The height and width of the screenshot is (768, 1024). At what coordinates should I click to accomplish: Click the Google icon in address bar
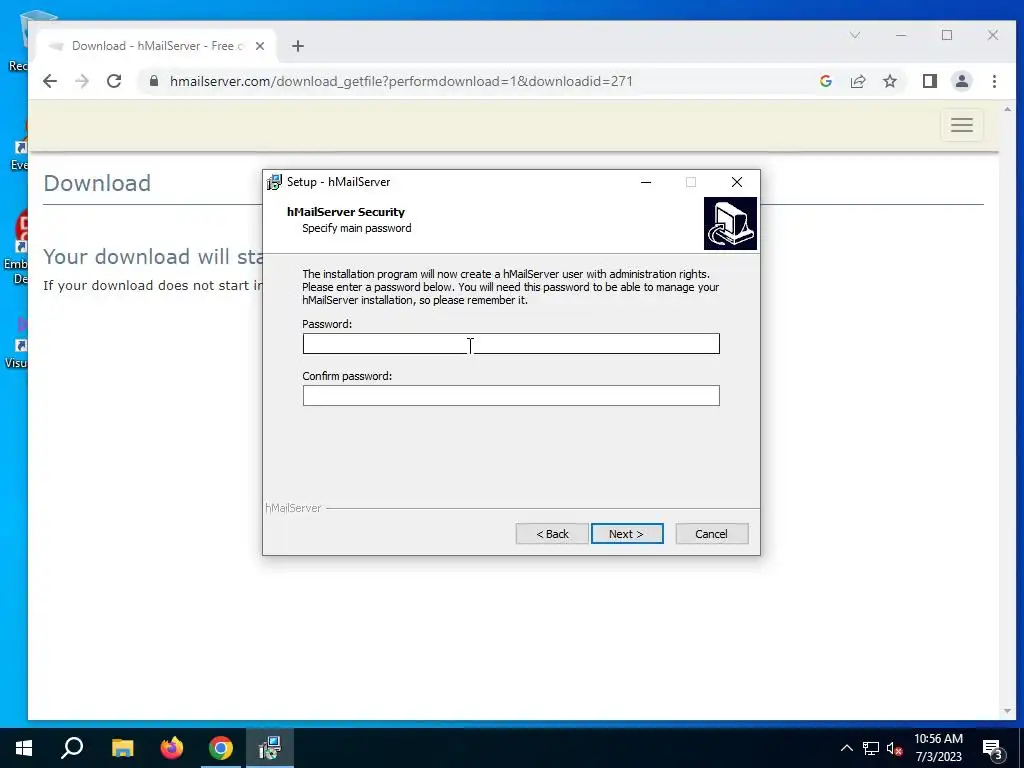825,81
